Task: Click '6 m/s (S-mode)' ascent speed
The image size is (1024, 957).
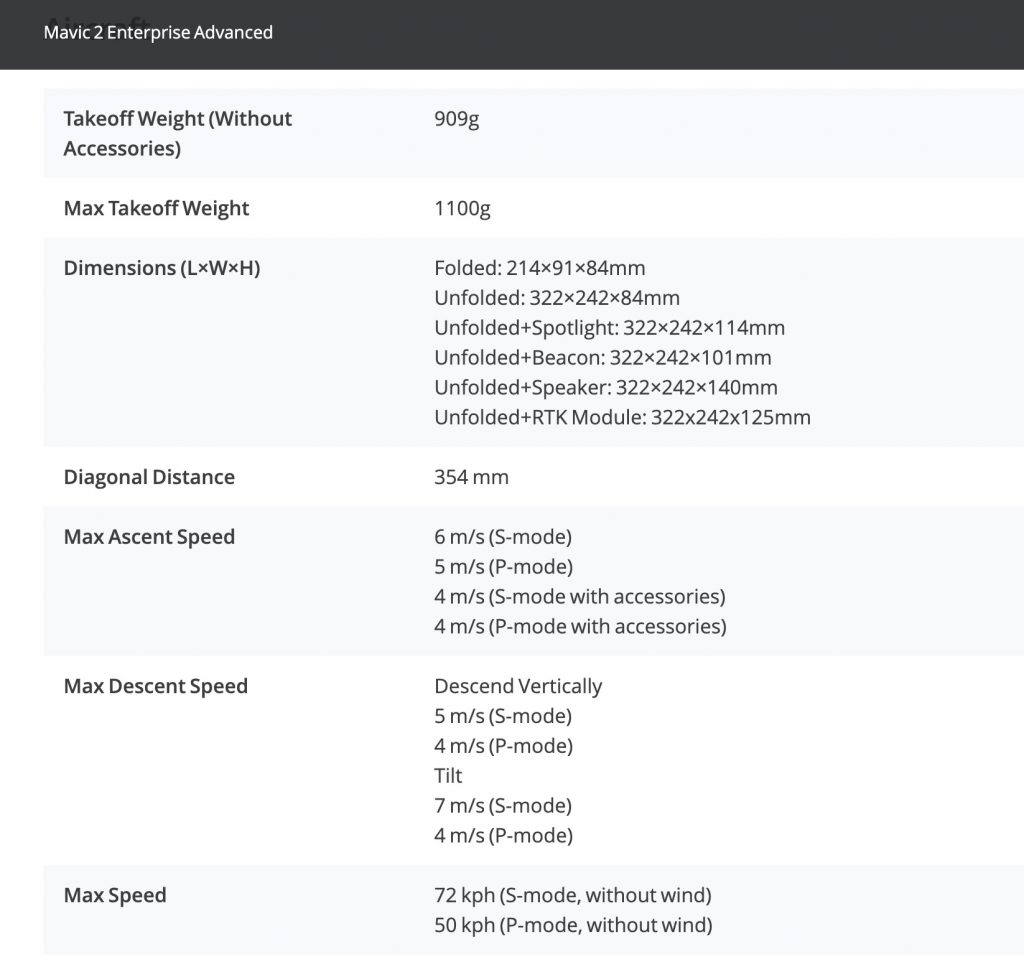Action: coord(503,537)
